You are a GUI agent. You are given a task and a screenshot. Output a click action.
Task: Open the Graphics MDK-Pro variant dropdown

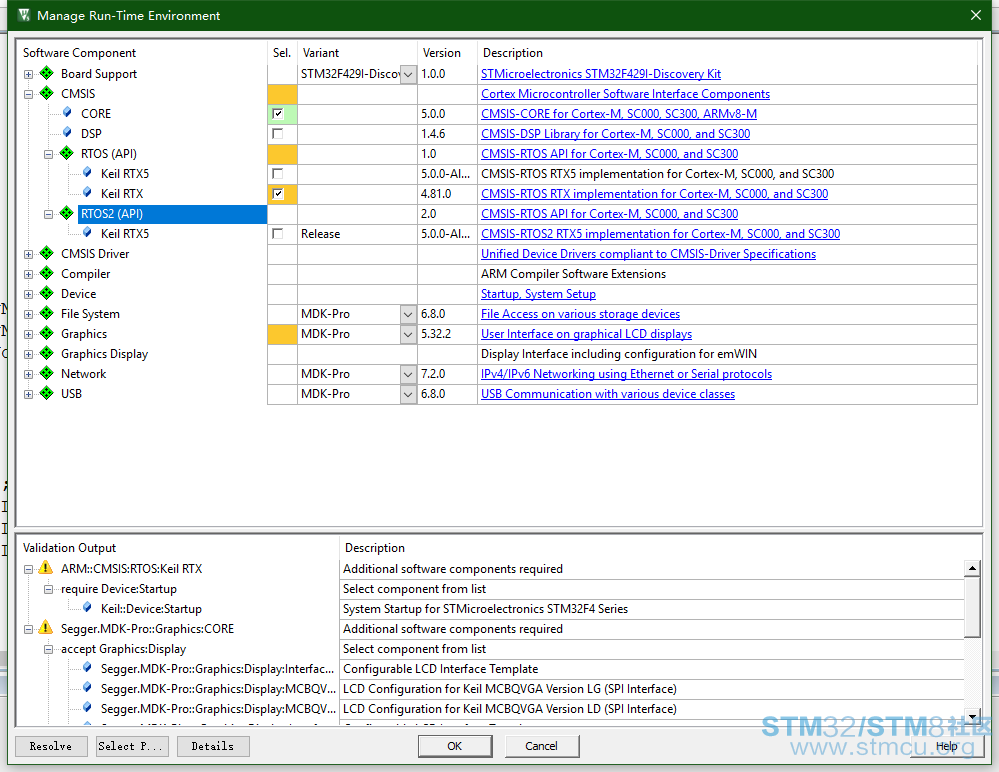(408, 334)
